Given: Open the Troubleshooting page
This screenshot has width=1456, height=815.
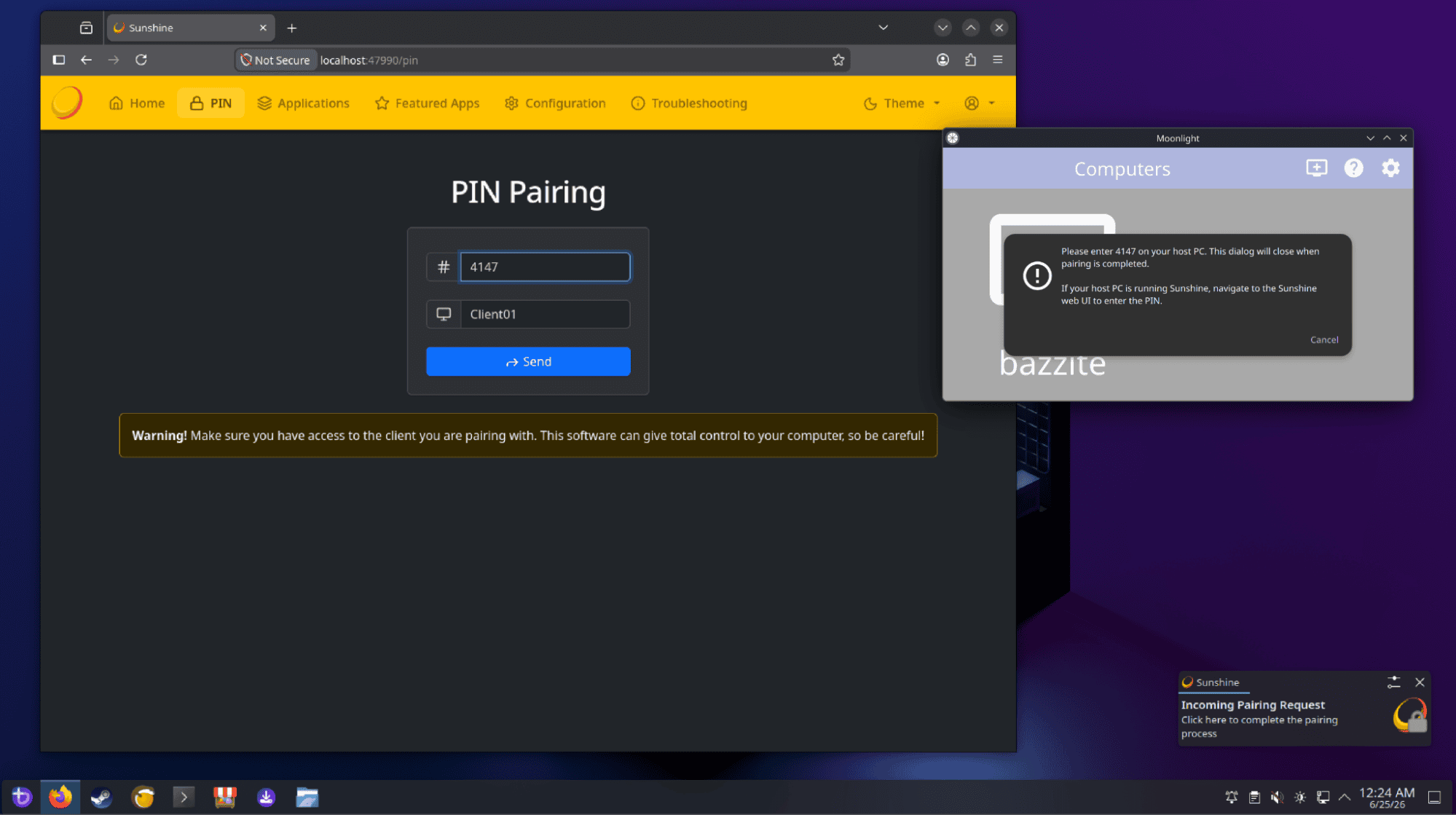Looking at the screenshot, I should click(689, 103).
